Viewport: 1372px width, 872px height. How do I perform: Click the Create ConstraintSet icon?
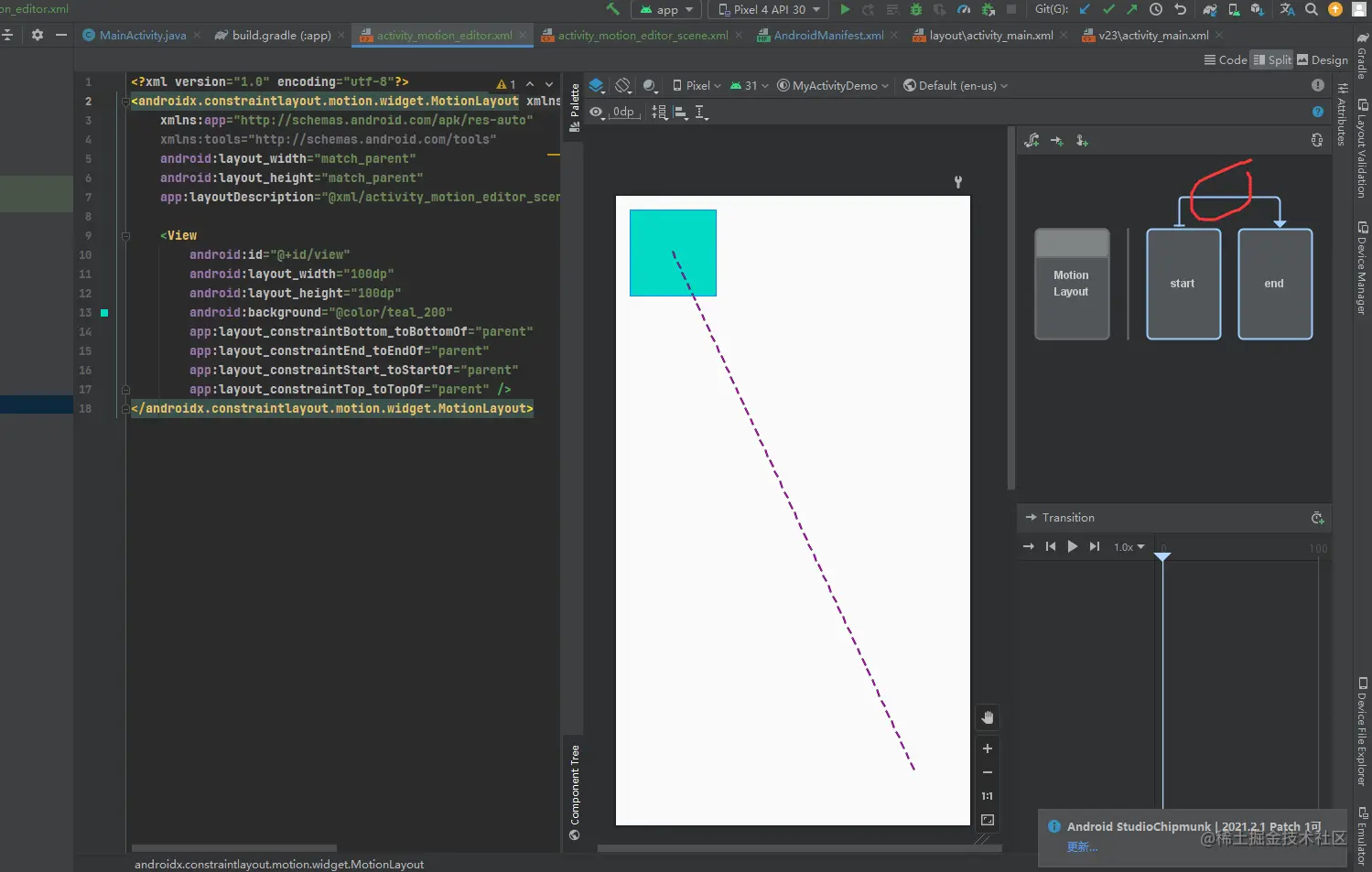(x=1032, y=140)
